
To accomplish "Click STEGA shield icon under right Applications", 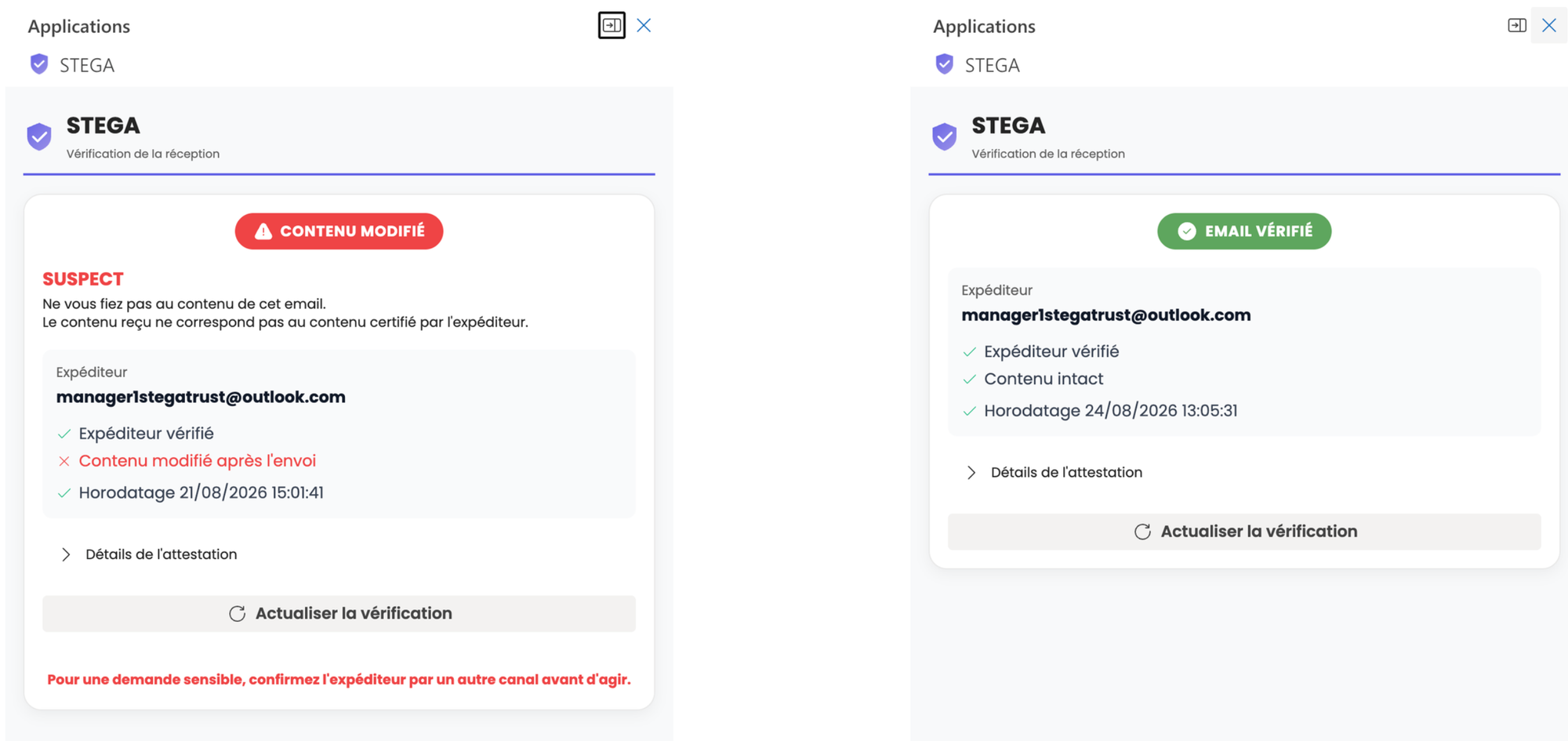I will [x=945, y=64].
